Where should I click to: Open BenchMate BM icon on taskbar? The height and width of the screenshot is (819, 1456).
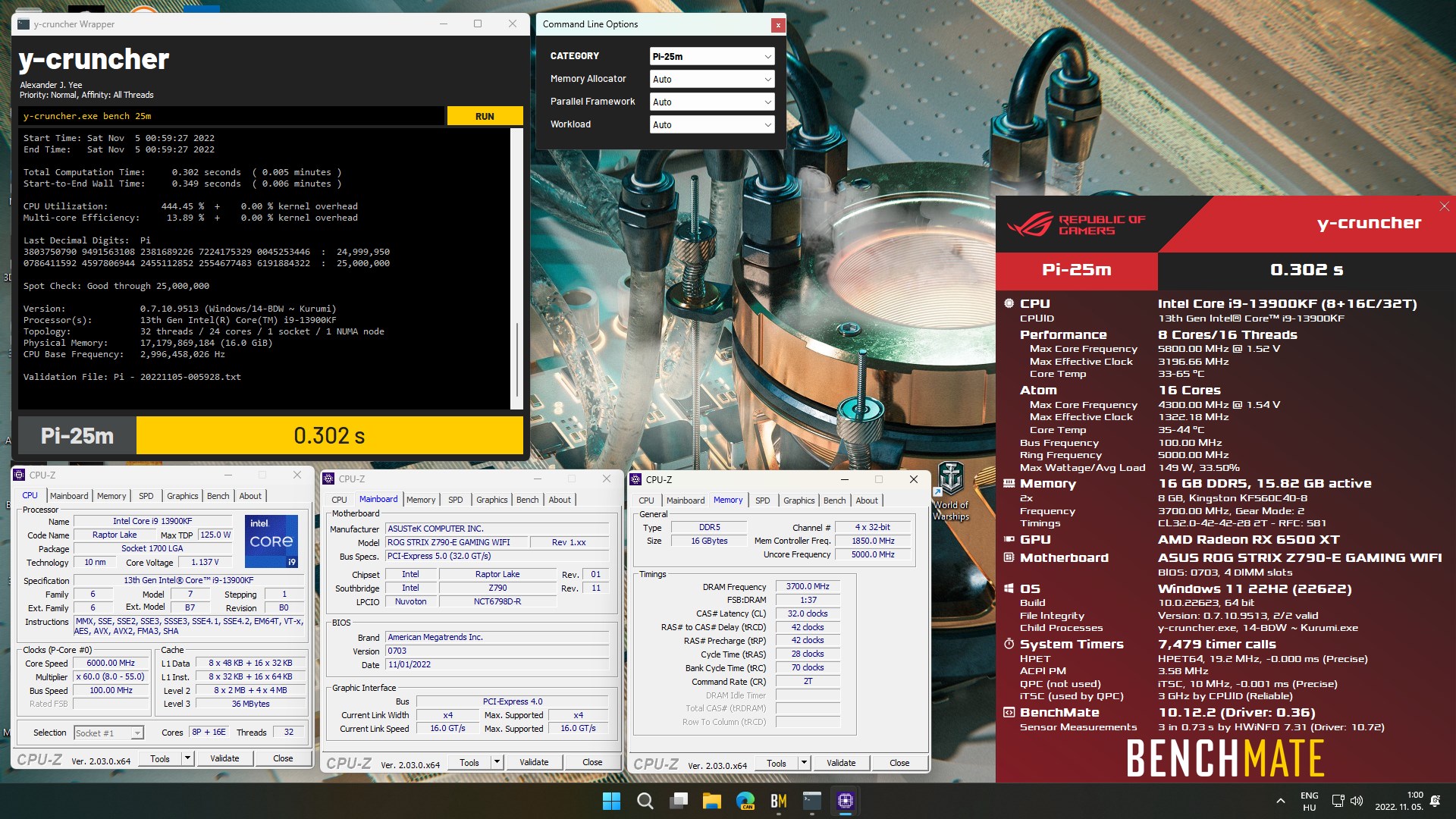tap(779, 801)
